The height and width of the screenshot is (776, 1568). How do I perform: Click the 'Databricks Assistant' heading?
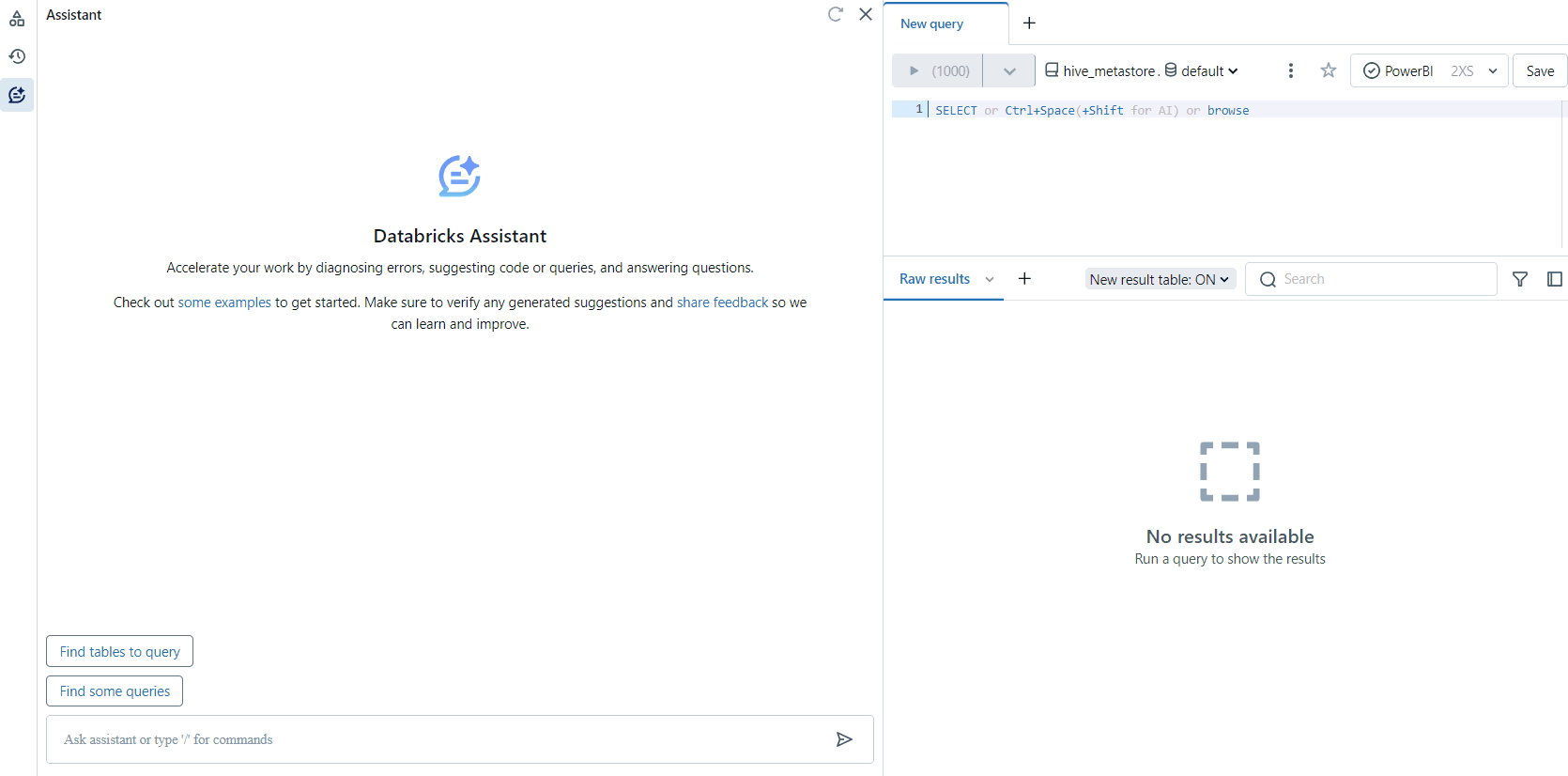point(460,236)
